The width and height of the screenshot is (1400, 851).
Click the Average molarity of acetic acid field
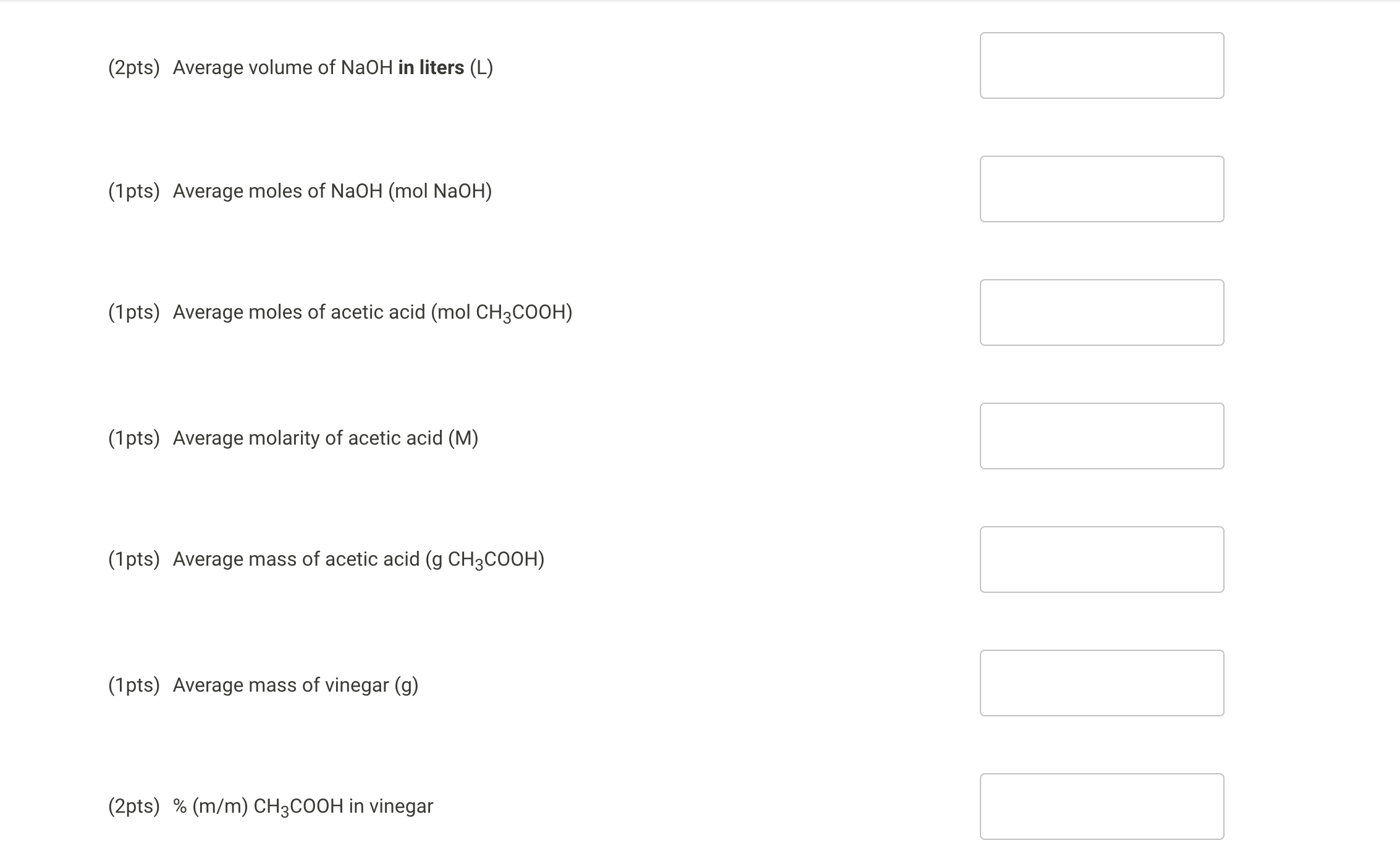pos(1102,436)
